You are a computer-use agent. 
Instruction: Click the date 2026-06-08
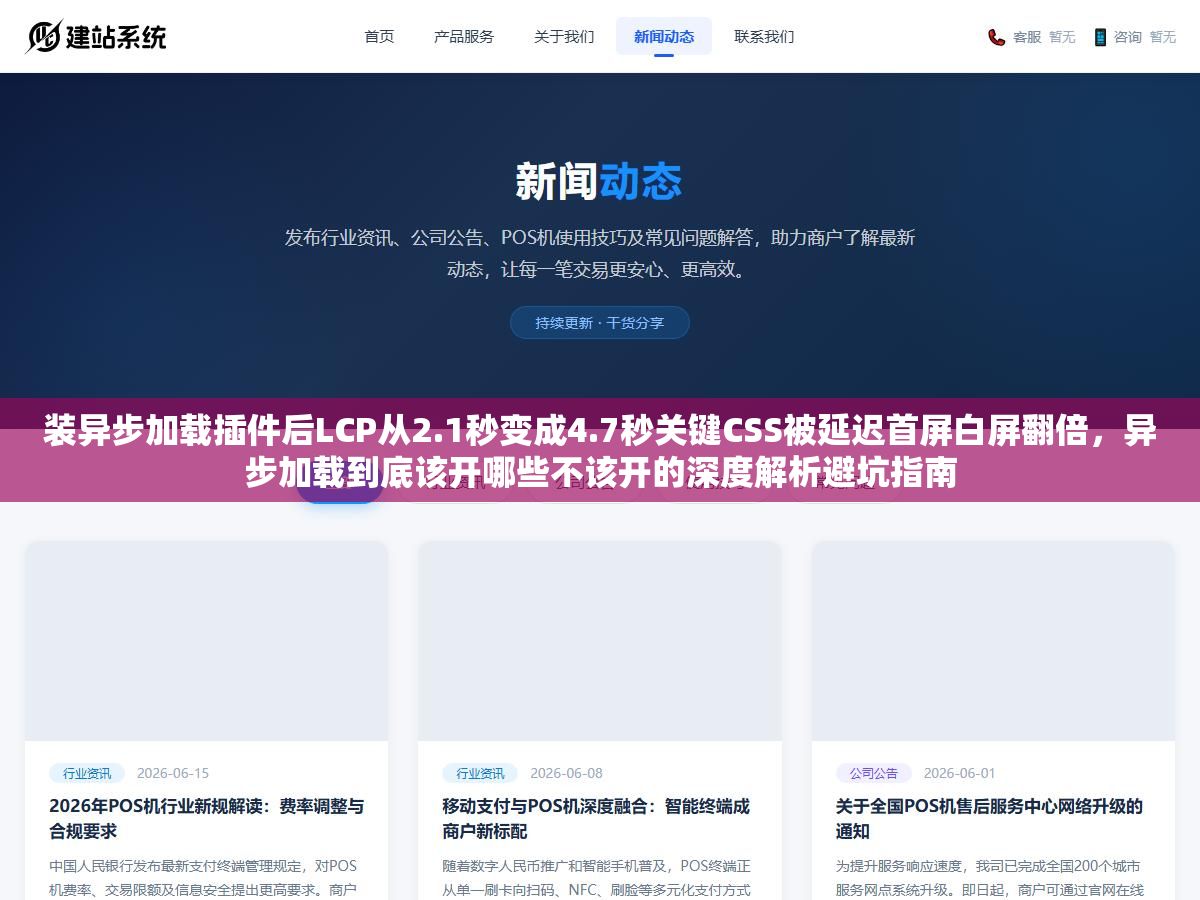566,773
